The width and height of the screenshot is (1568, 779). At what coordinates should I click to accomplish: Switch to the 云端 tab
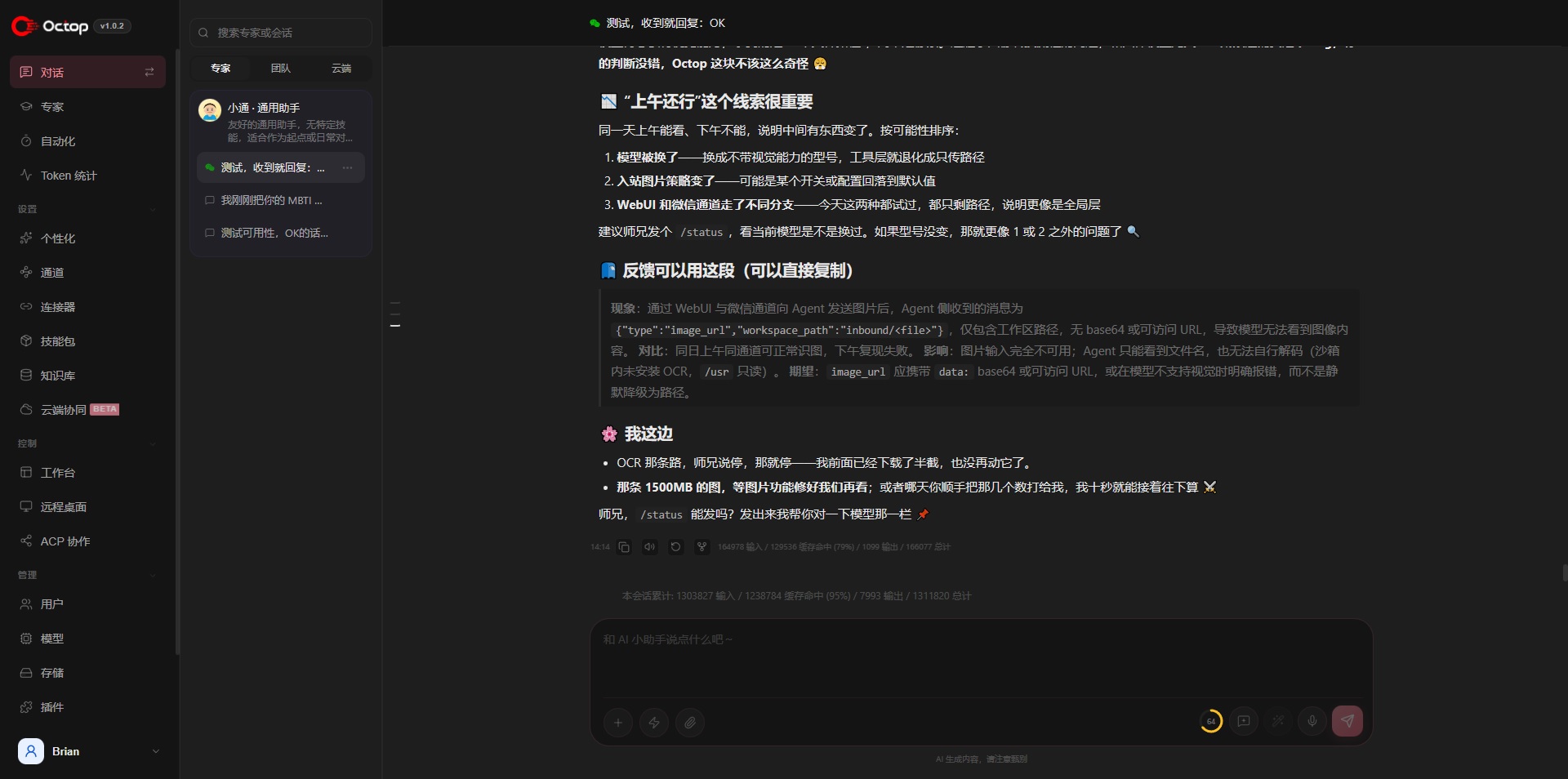click(x=341, y=69)
